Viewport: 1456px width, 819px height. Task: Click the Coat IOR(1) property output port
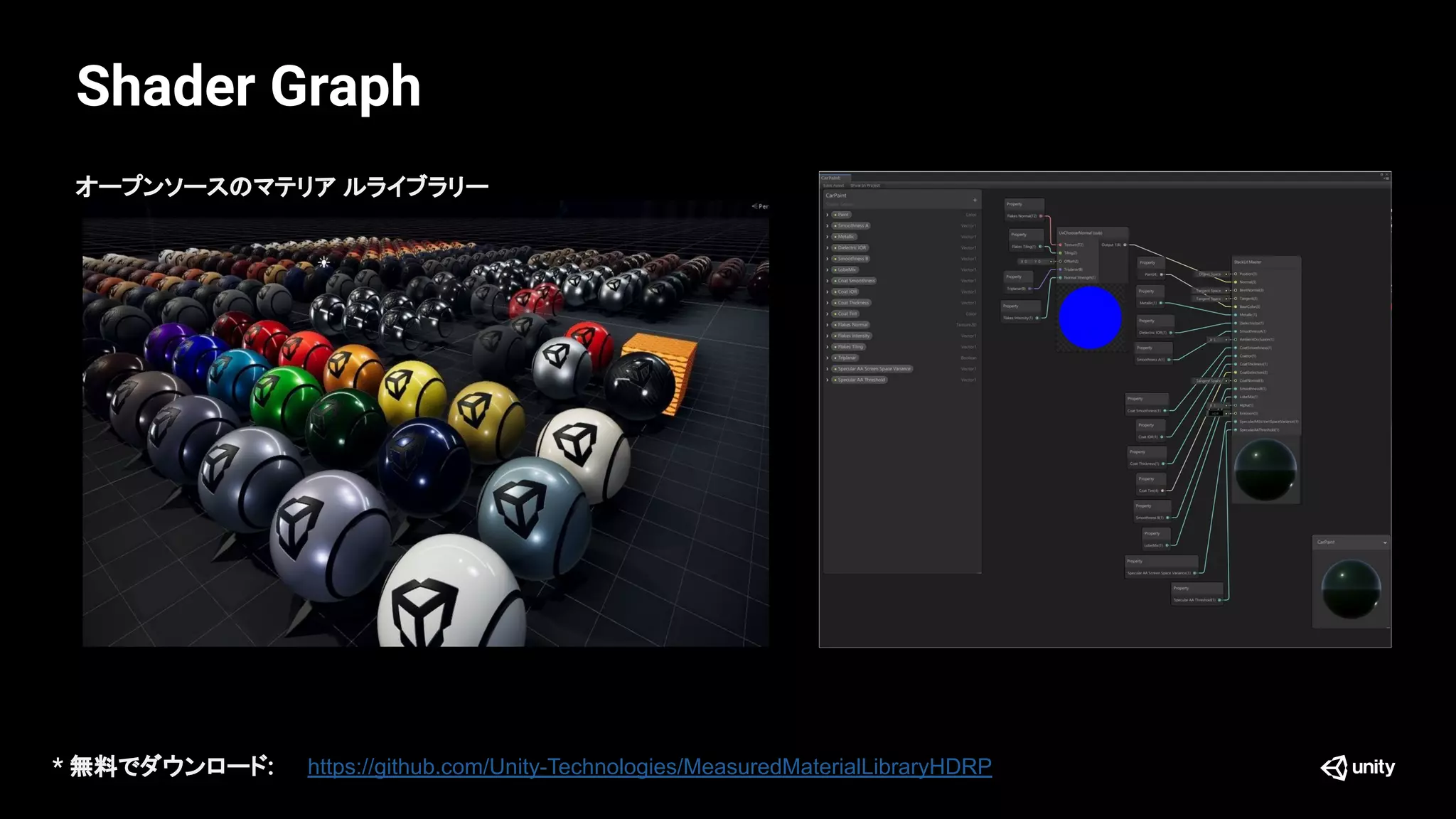(1162, 437)
